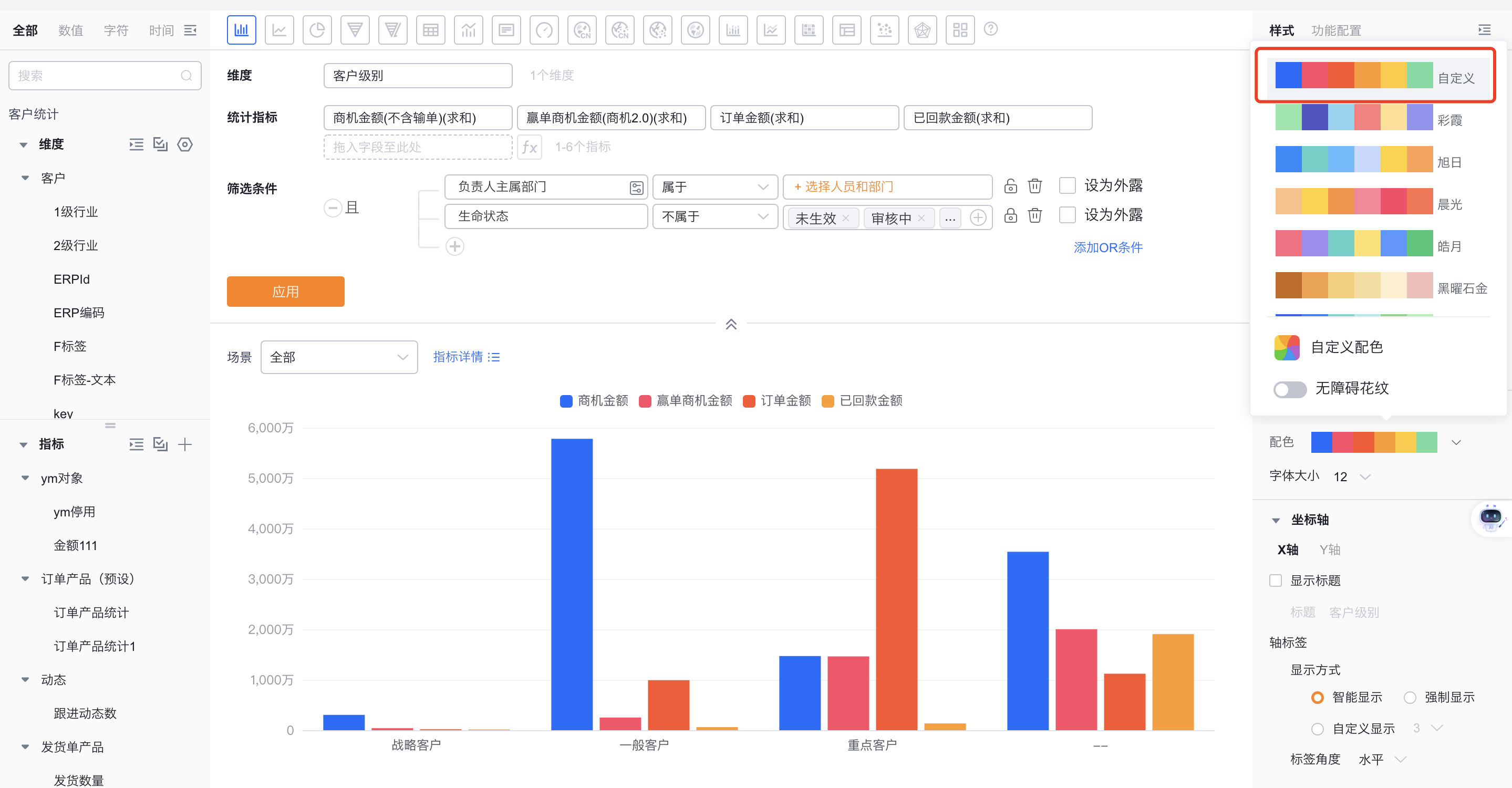
Task: Add a new 指标 with the plus icon
Action: coord(185,444)
